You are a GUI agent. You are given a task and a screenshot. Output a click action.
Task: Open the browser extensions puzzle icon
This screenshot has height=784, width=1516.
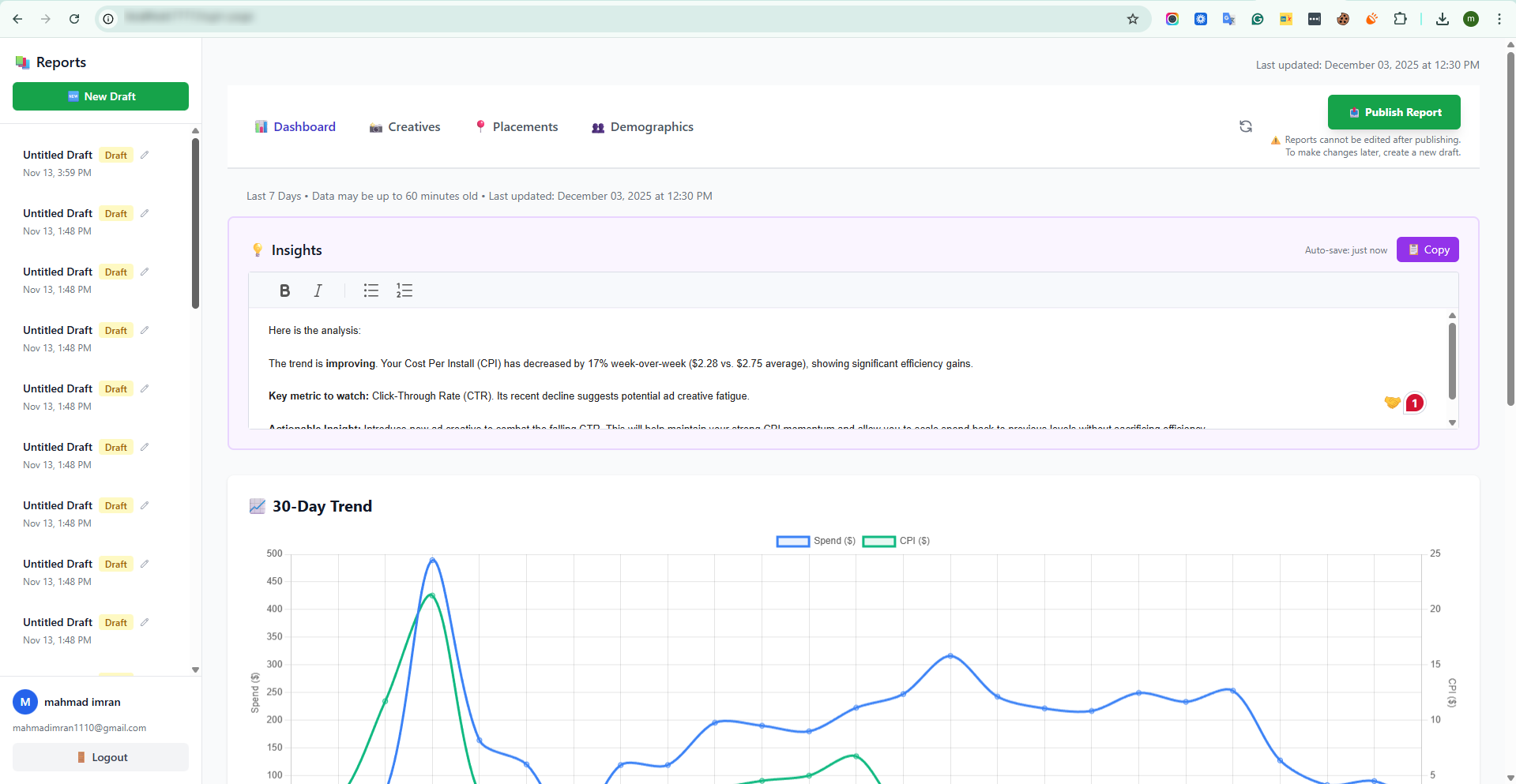pos(1400,19)
